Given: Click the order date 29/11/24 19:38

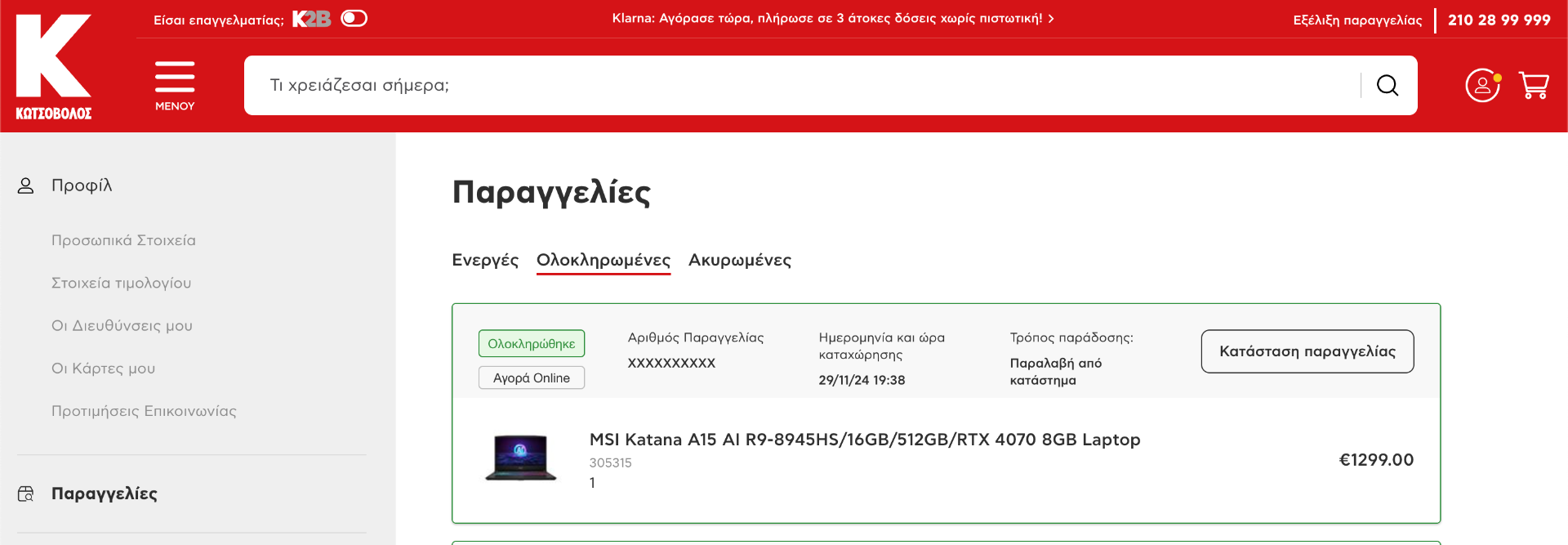Looking at the screenshot, I should [862, 380].
